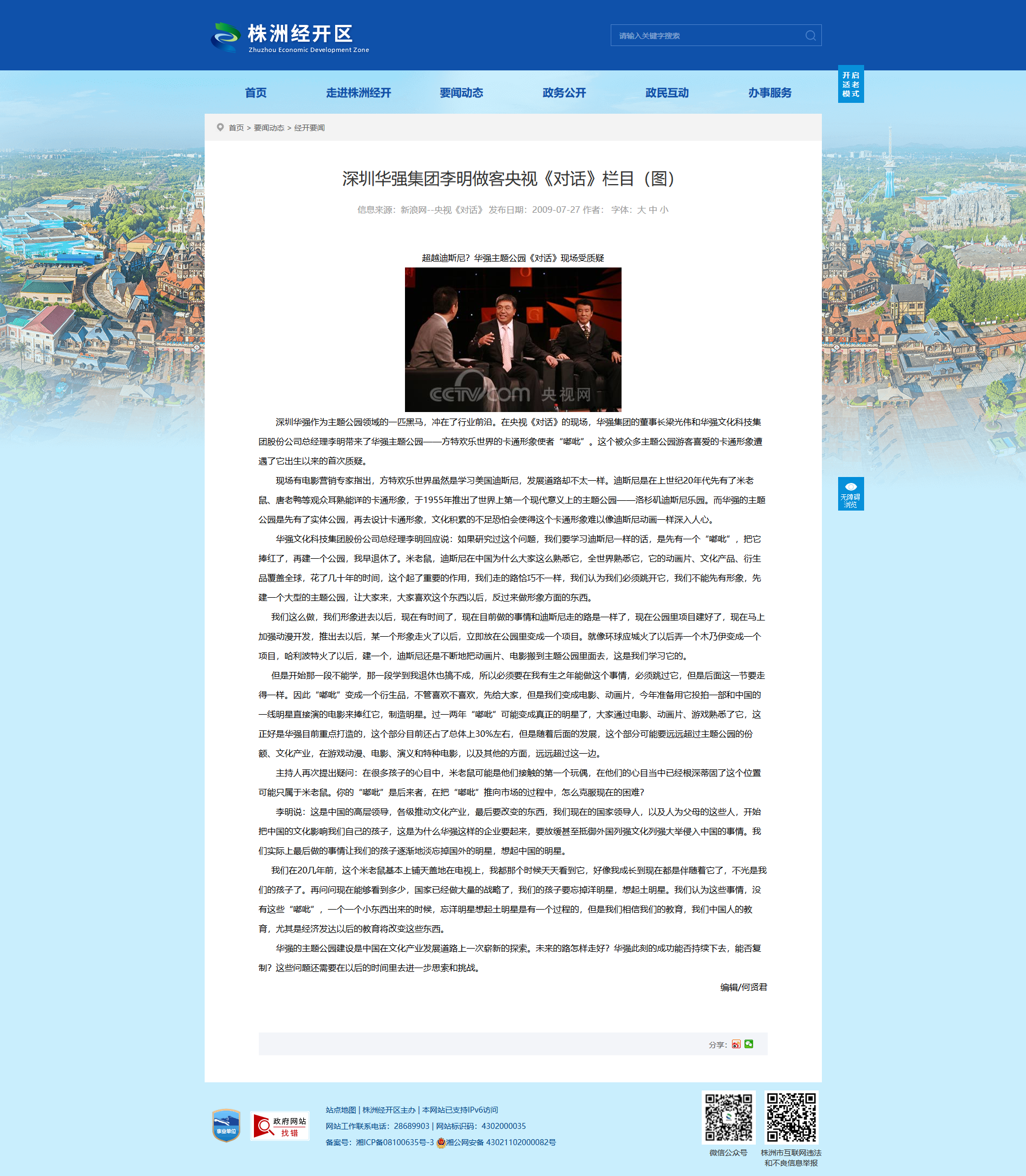This screenshot has width=1026, height=1176.
Task: Click the keyword search input field
Action: [x=707, y=36]
